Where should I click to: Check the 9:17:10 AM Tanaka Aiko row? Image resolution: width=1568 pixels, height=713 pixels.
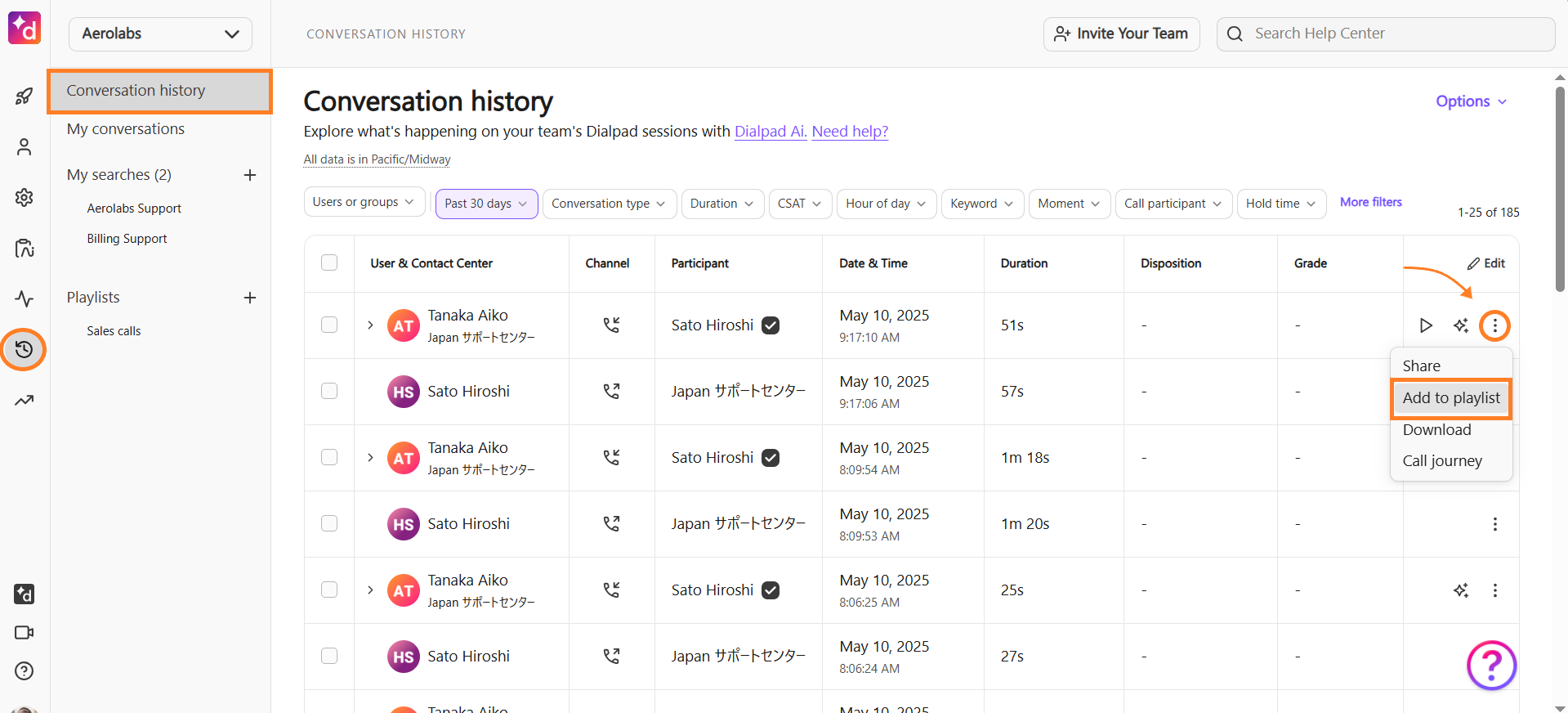[329, 325]
